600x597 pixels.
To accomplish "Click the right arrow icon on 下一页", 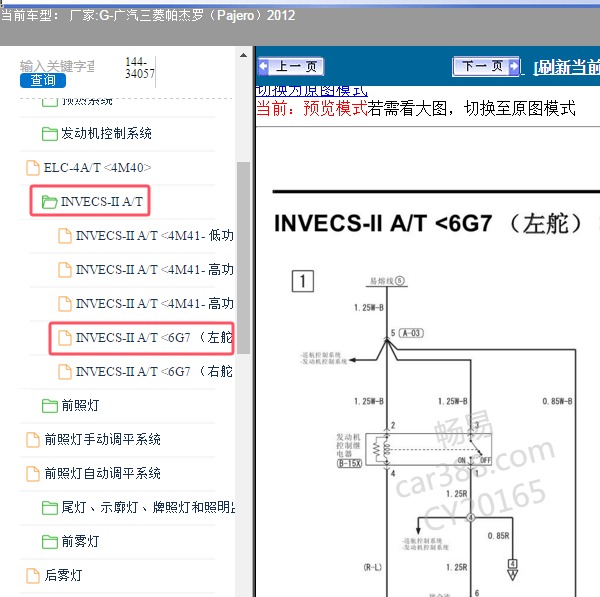I will coord(514,67).
